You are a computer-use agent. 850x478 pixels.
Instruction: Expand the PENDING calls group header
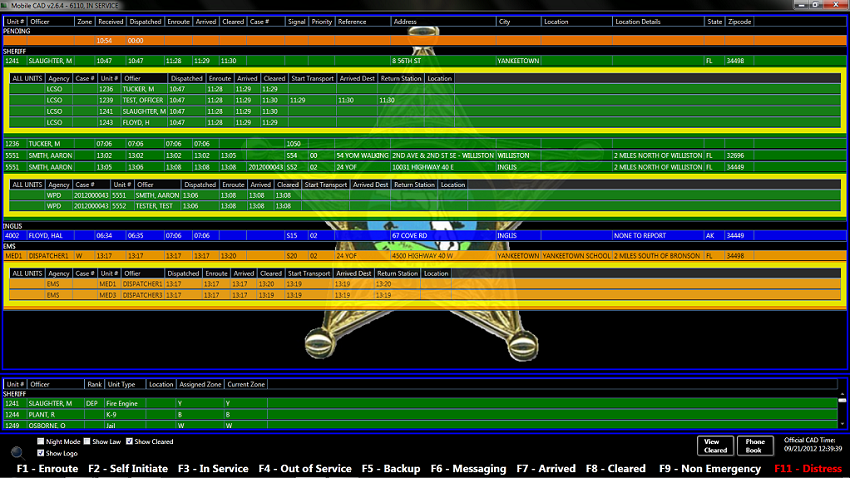click(x=17, y=31)
